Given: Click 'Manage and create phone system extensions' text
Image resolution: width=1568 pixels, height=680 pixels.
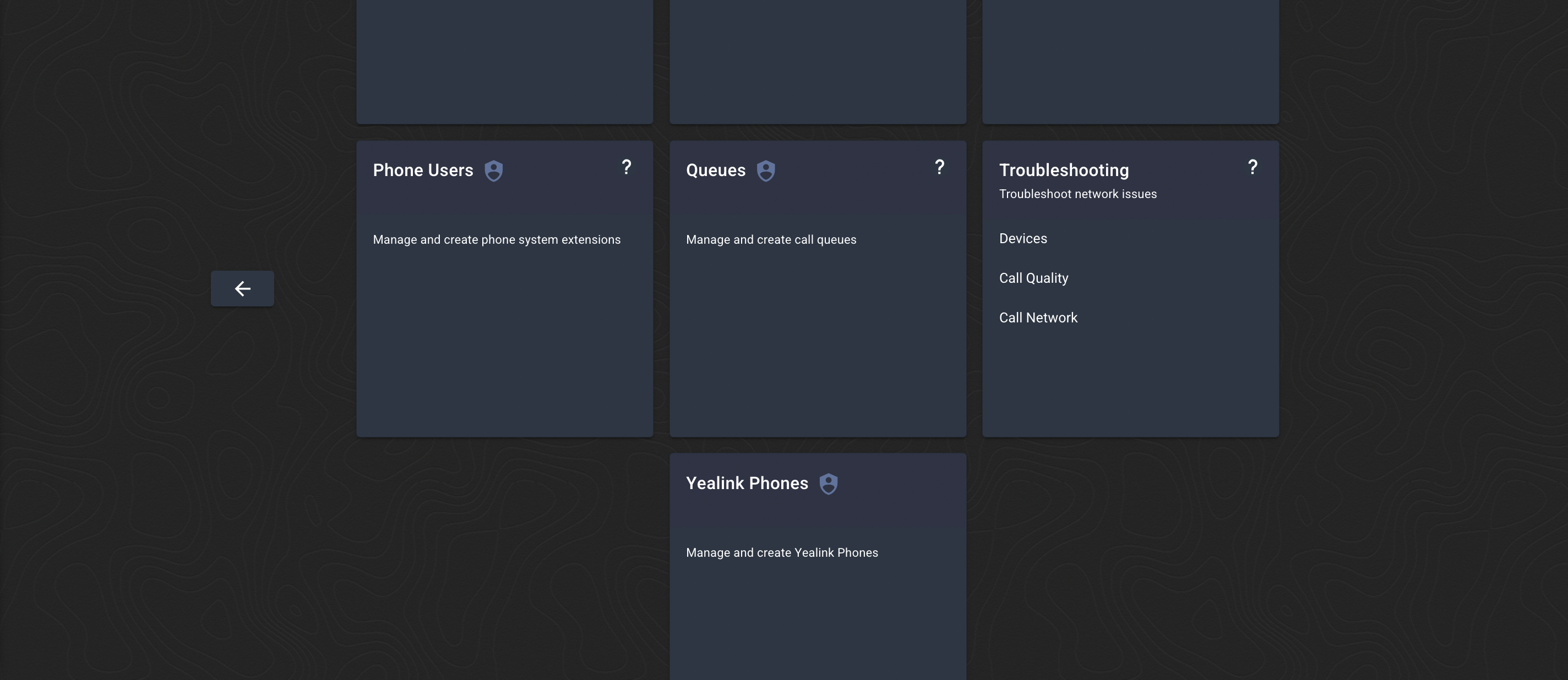Looking at the screenshot, I should click(x=497, y=240).
